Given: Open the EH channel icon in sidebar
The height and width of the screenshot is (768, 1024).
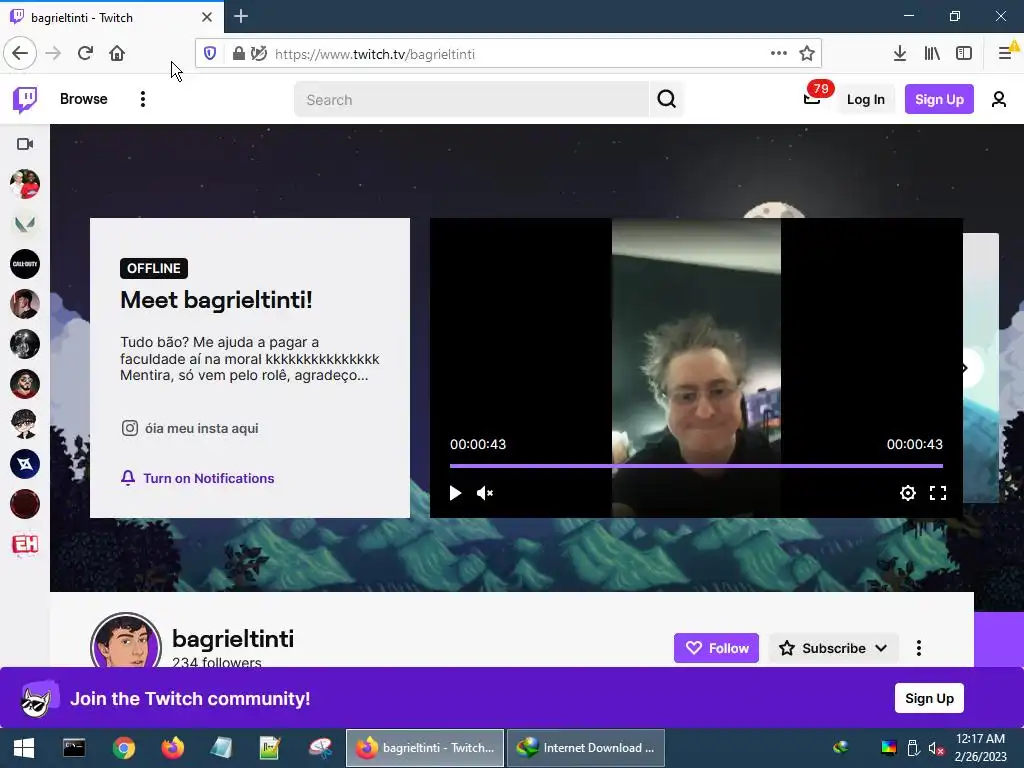Looking at the screenshot, I should 25,544.
